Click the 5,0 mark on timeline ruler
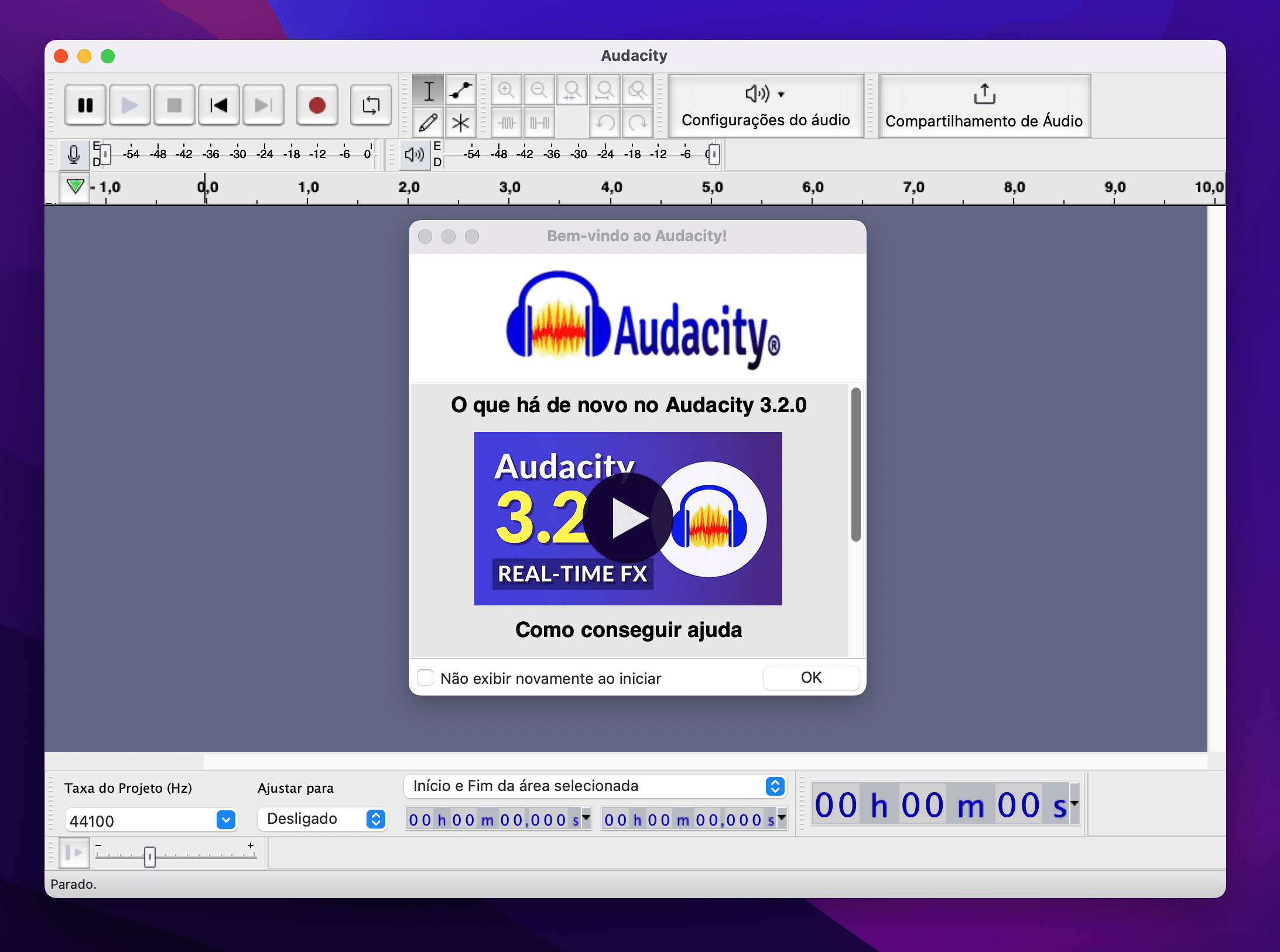This screenshot has height=952, width=1280. coord(712,187)
